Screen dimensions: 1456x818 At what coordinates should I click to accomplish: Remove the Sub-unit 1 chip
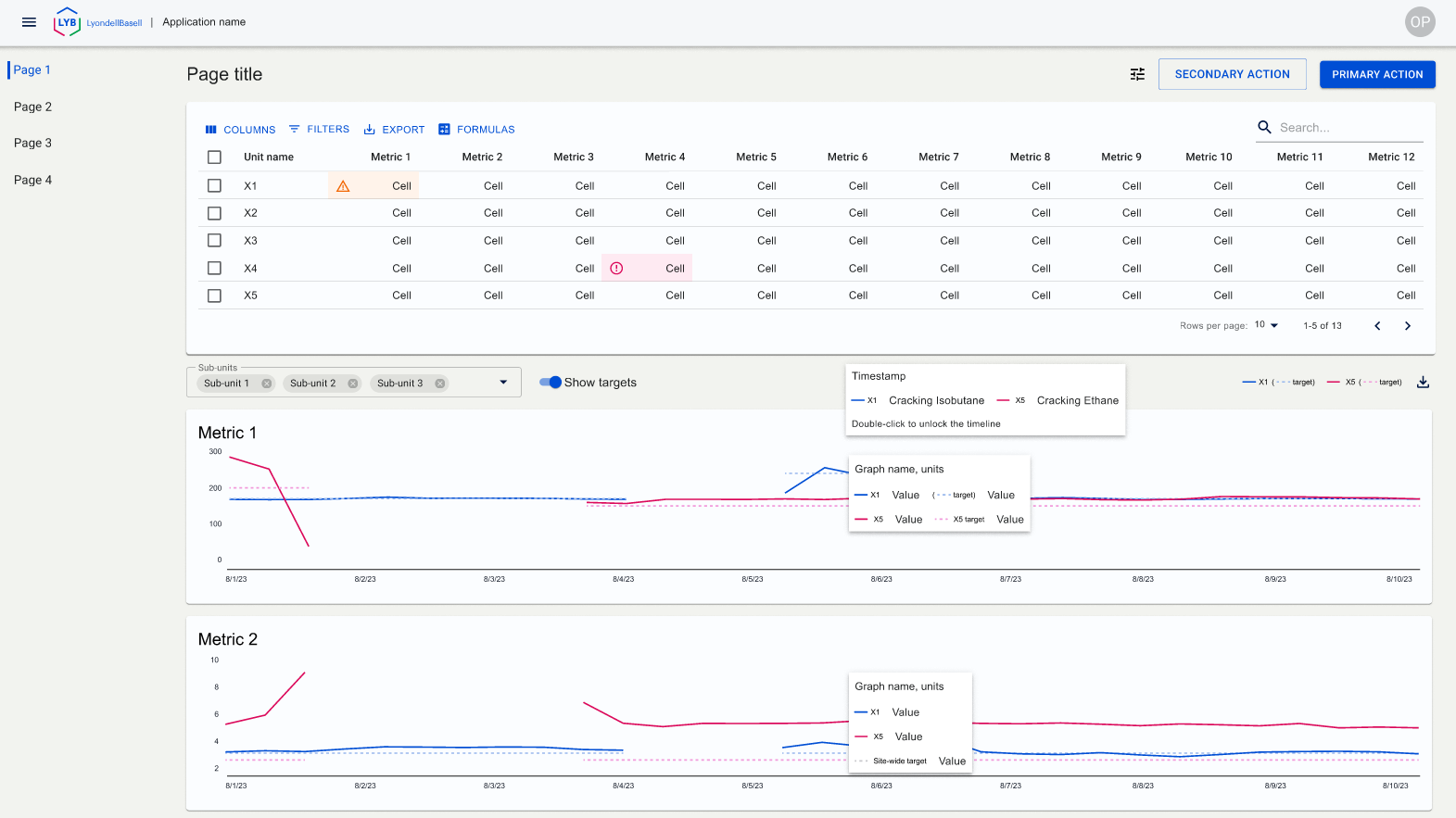[x=267, y=384]
